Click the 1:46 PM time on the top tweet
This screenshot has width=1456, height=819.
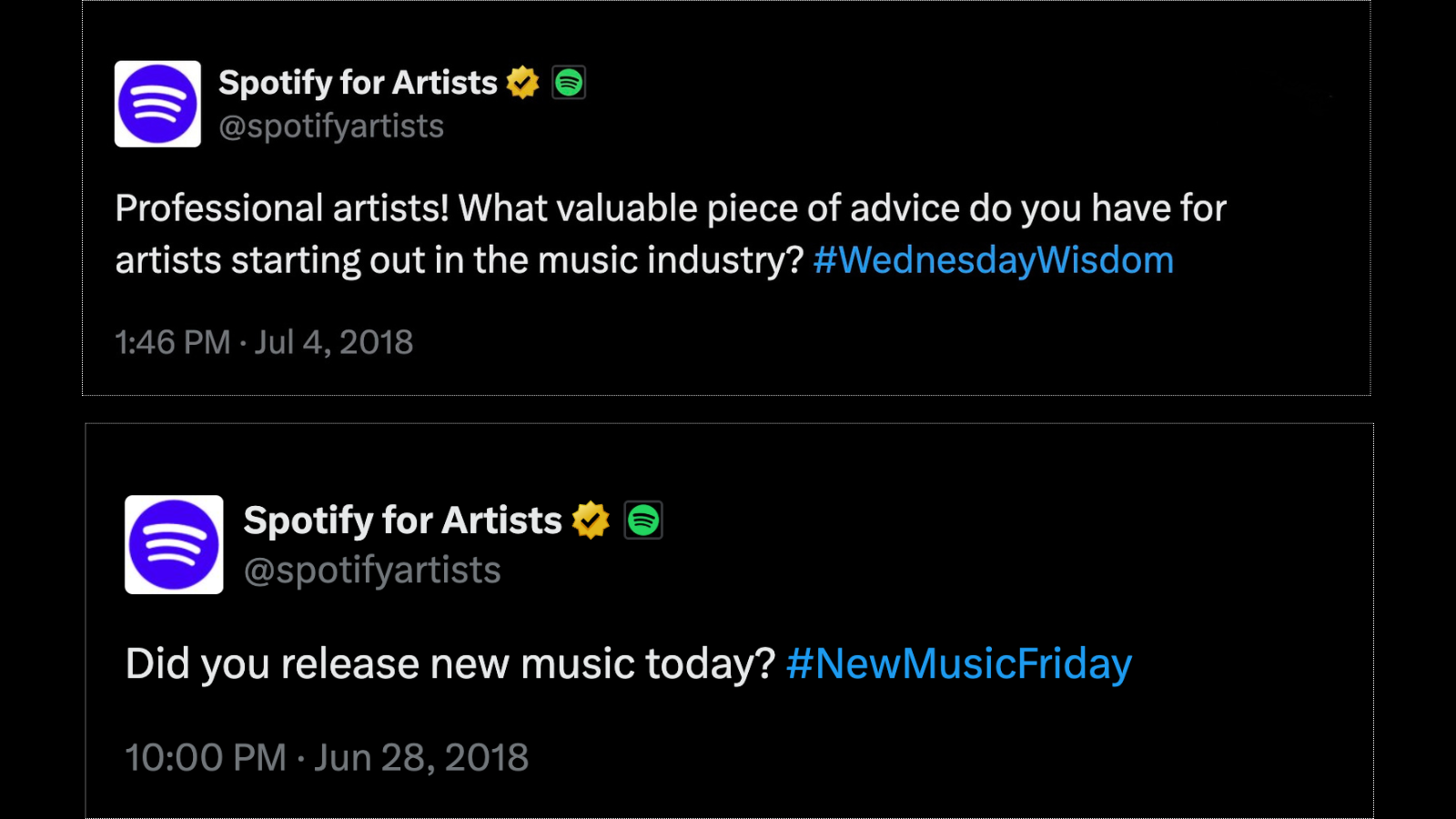[x=173, y=343]
